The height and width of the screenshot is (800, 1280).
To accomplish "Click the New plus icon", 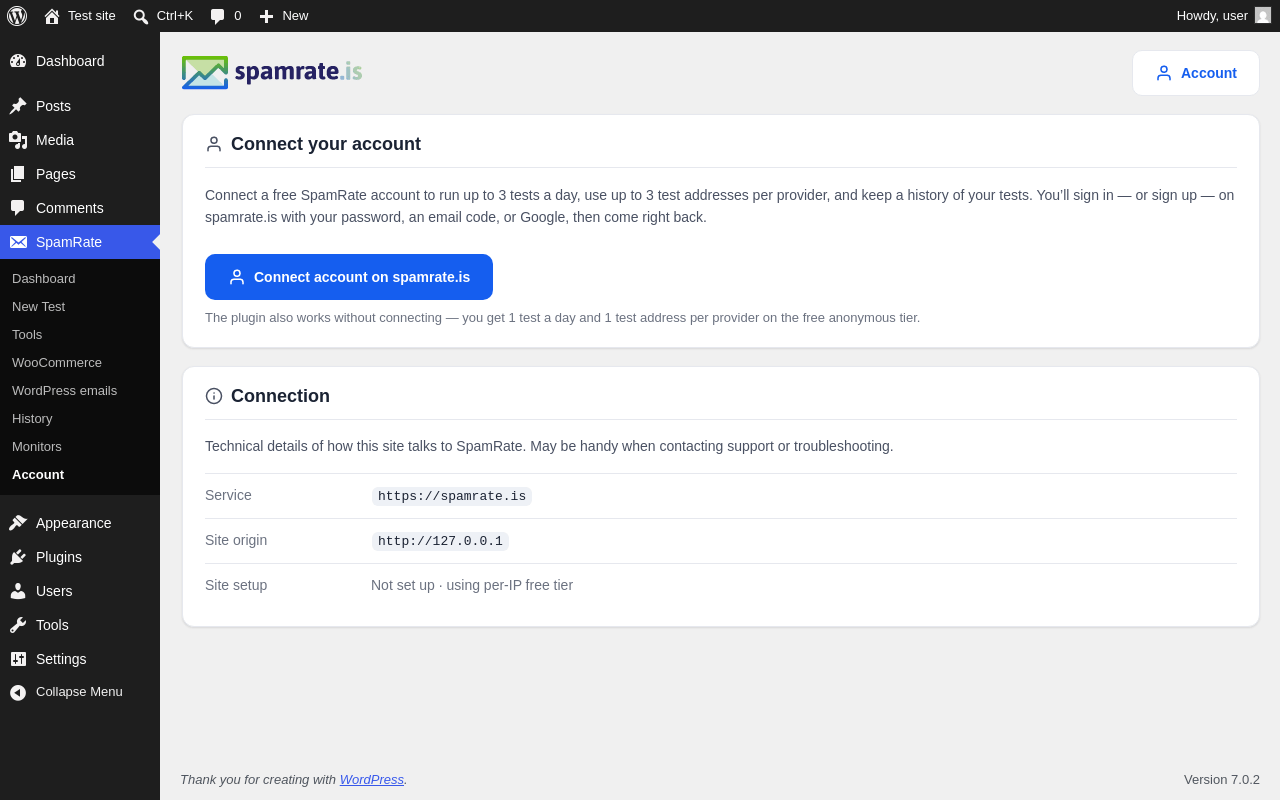I will (266, 16).
